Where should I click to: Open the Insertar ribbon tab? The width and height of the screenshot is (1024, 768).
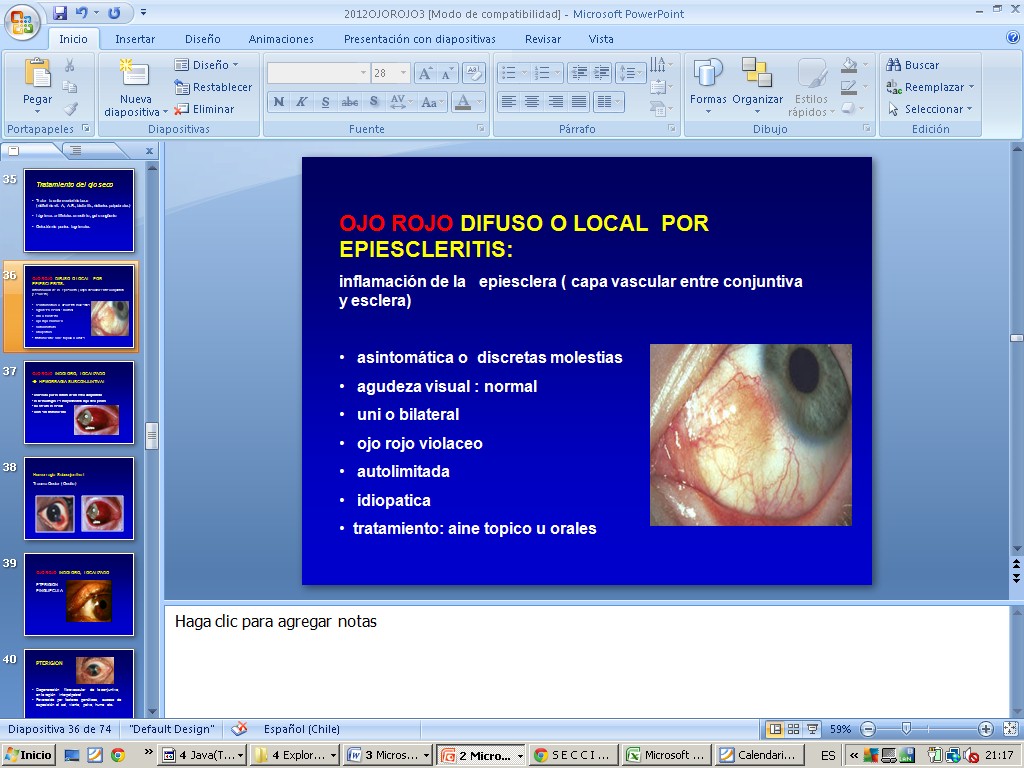click(135, 39)
